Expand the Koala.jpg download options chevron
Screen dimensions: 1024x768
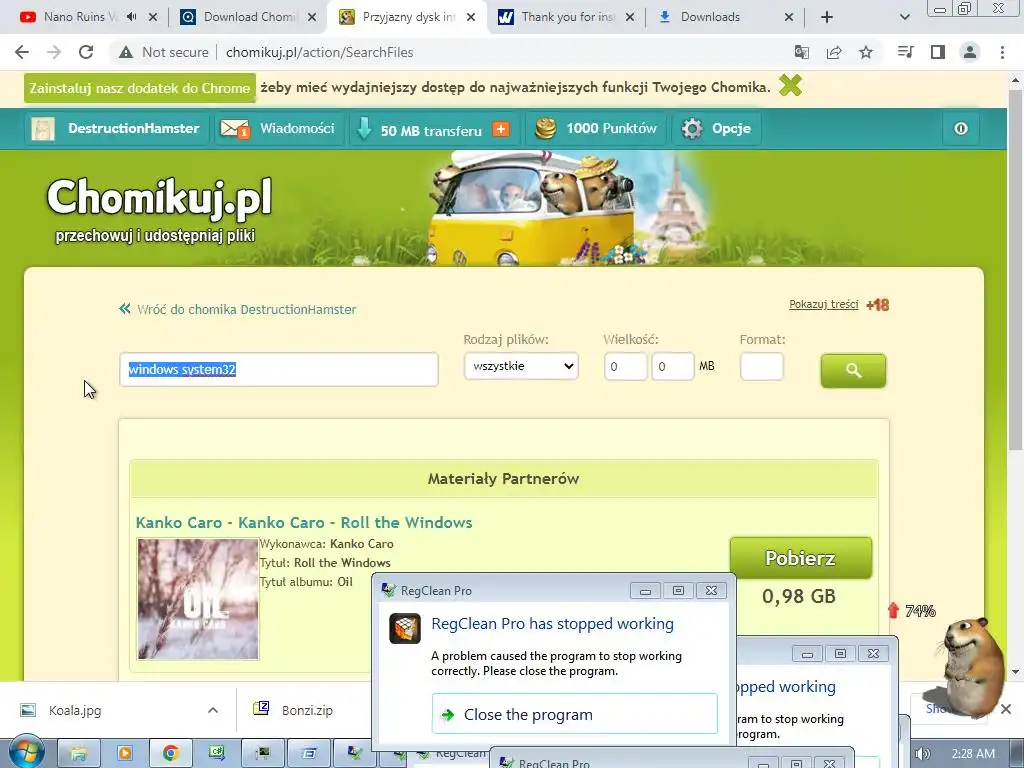click(212, 711)
